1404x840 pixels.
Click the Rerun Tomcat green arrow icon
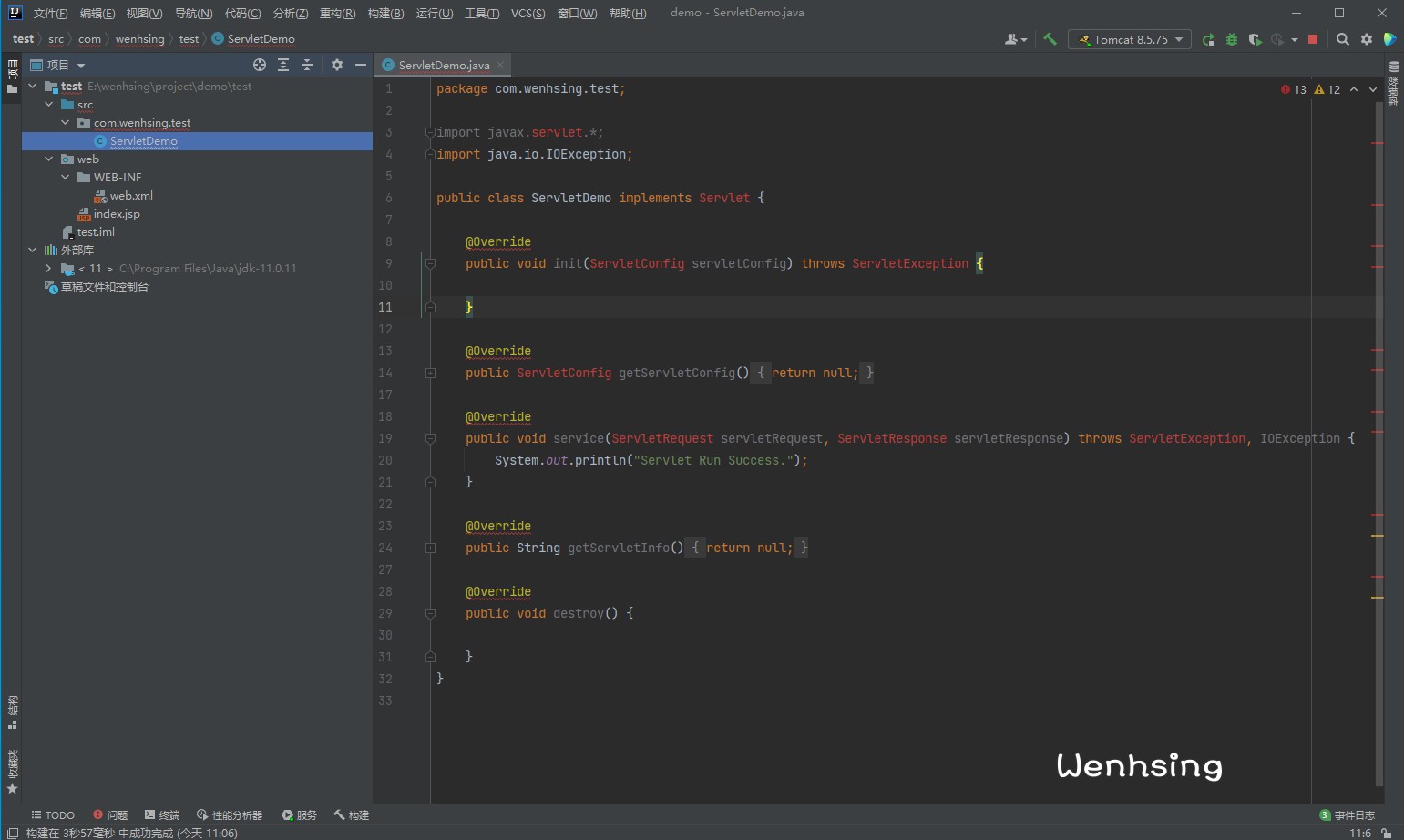[x=1208, y=39]
